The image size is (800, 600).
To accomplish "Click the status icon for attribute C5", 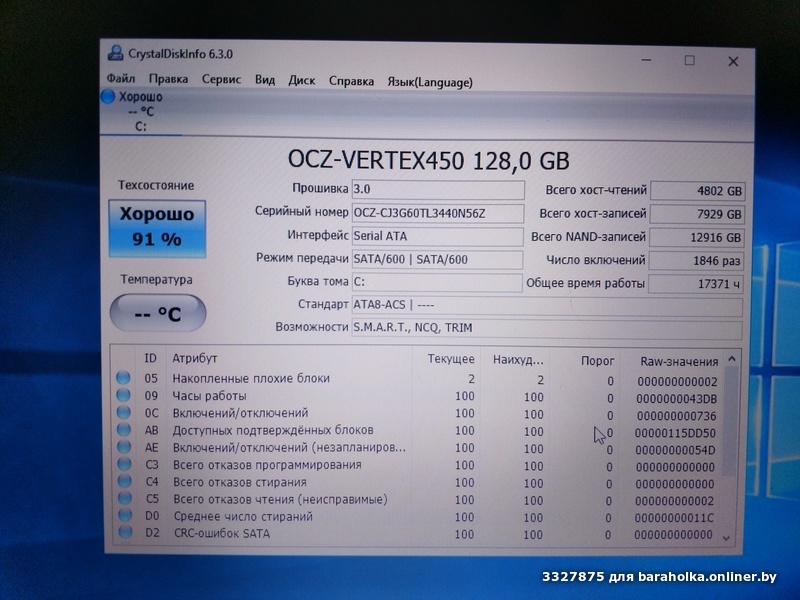I will point(124,498).
